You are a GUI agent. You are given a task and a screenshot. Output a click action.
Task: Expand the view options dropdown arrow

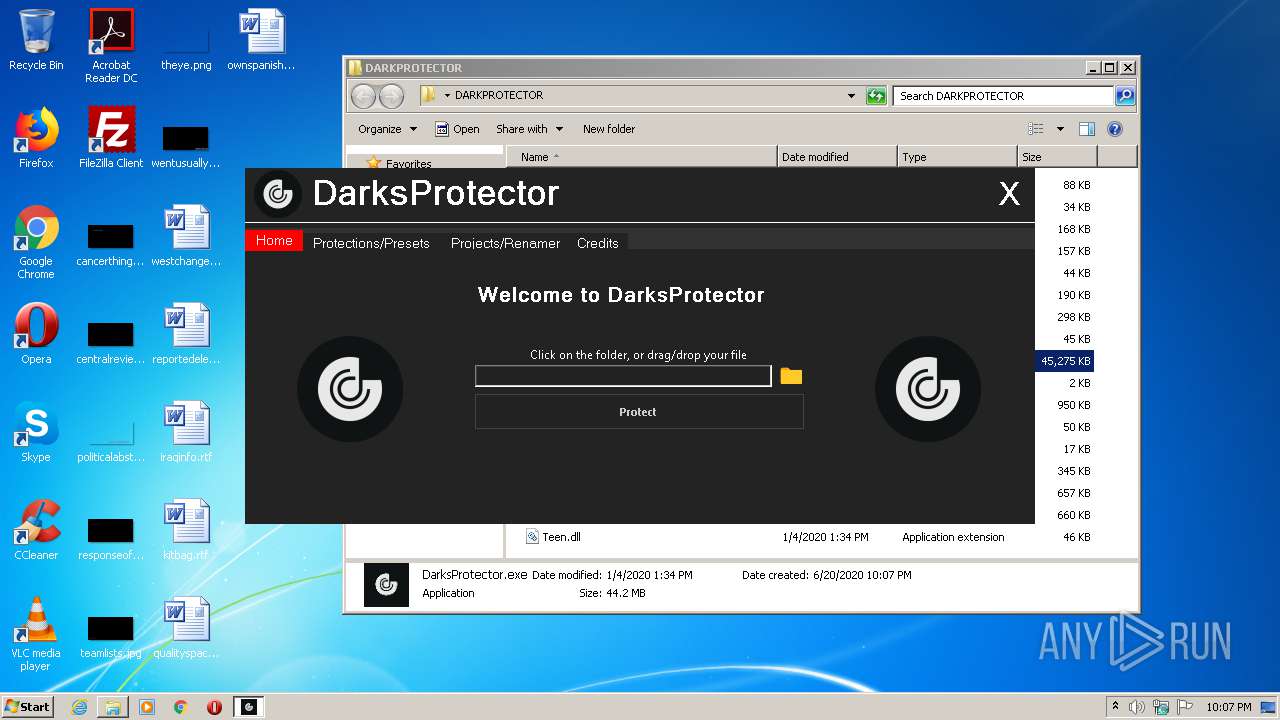[1060, 129]
